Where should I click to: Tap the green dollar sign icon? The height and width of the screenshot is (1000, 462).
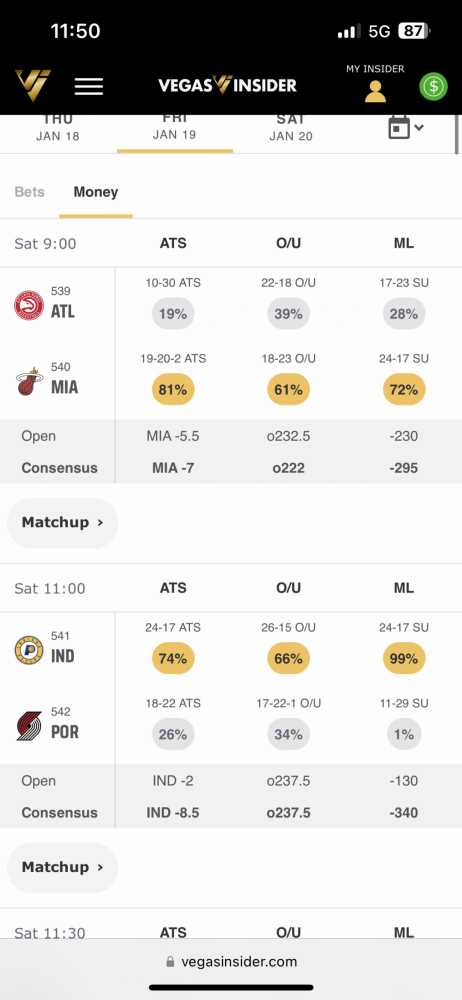[433, 86]
